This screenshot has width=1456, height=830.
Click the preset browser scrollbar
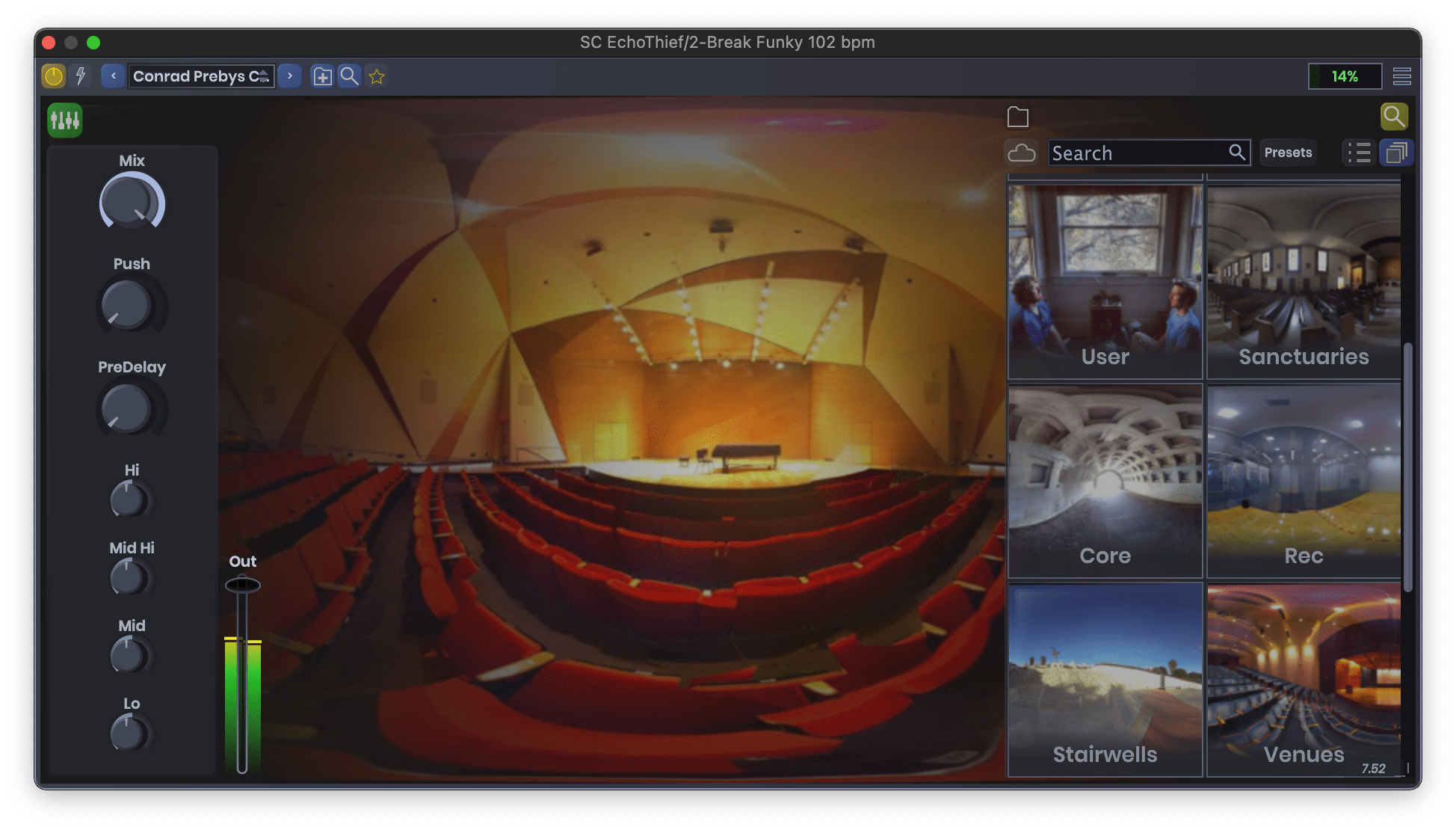coord(1407,467)
